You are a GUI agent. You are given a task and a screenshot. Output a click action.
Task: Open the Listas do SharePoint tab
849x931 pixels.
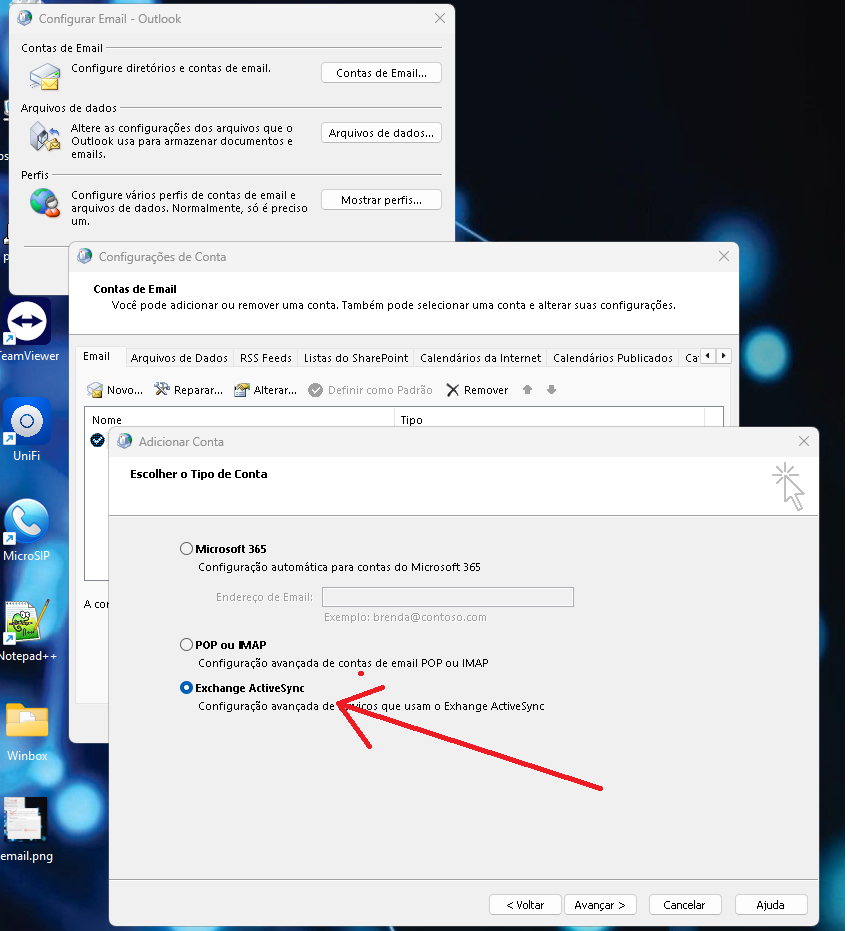[x=355, y=358]
